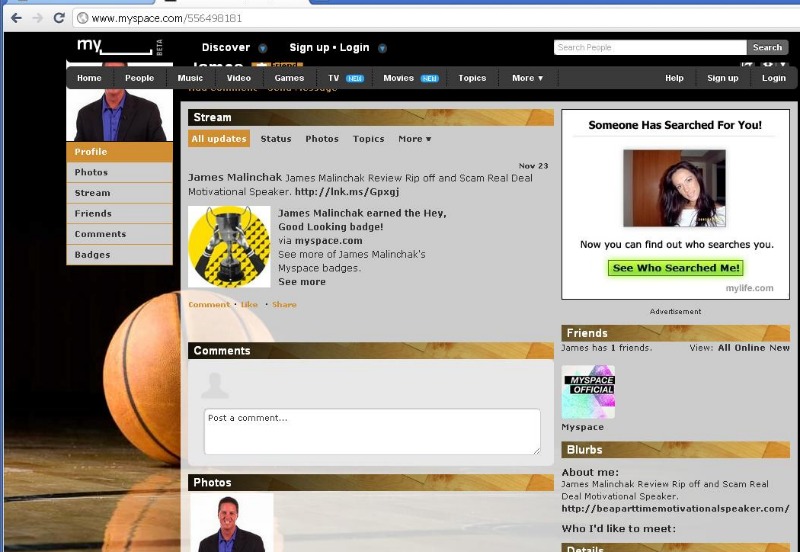800x552 pixels.
Task: Select the Stream sidebar tab
Action: coord(119,193)
